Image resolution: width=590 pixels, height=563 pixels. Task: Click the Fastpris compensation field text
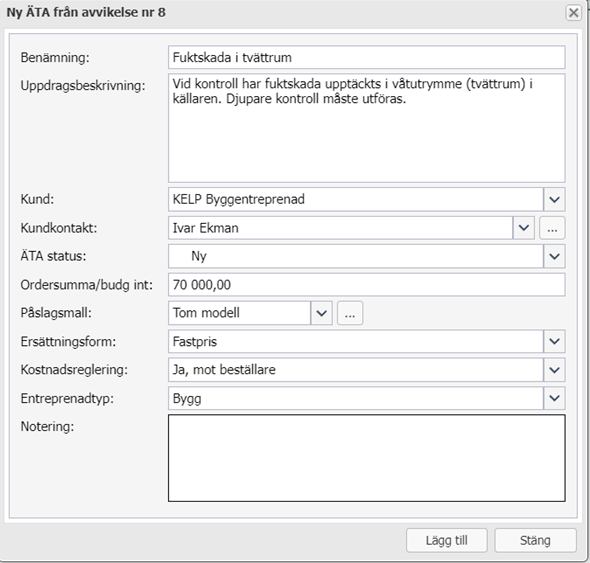(195, 342)
